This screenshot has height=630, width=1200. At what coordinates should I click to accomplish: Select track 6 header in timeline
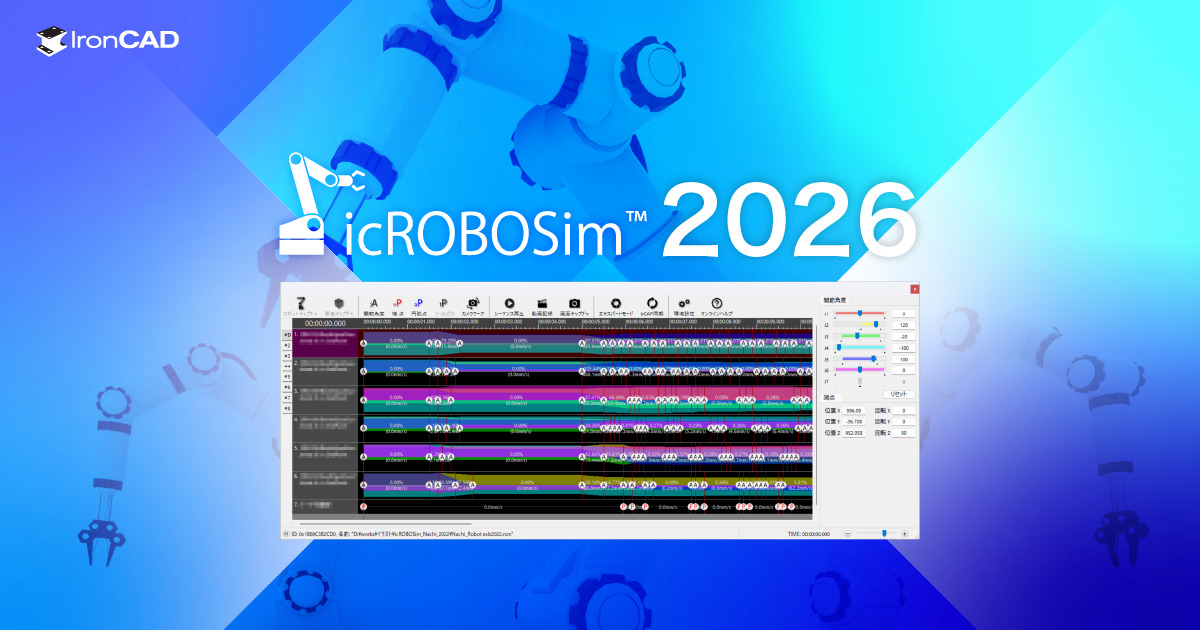tap(325, 484)
